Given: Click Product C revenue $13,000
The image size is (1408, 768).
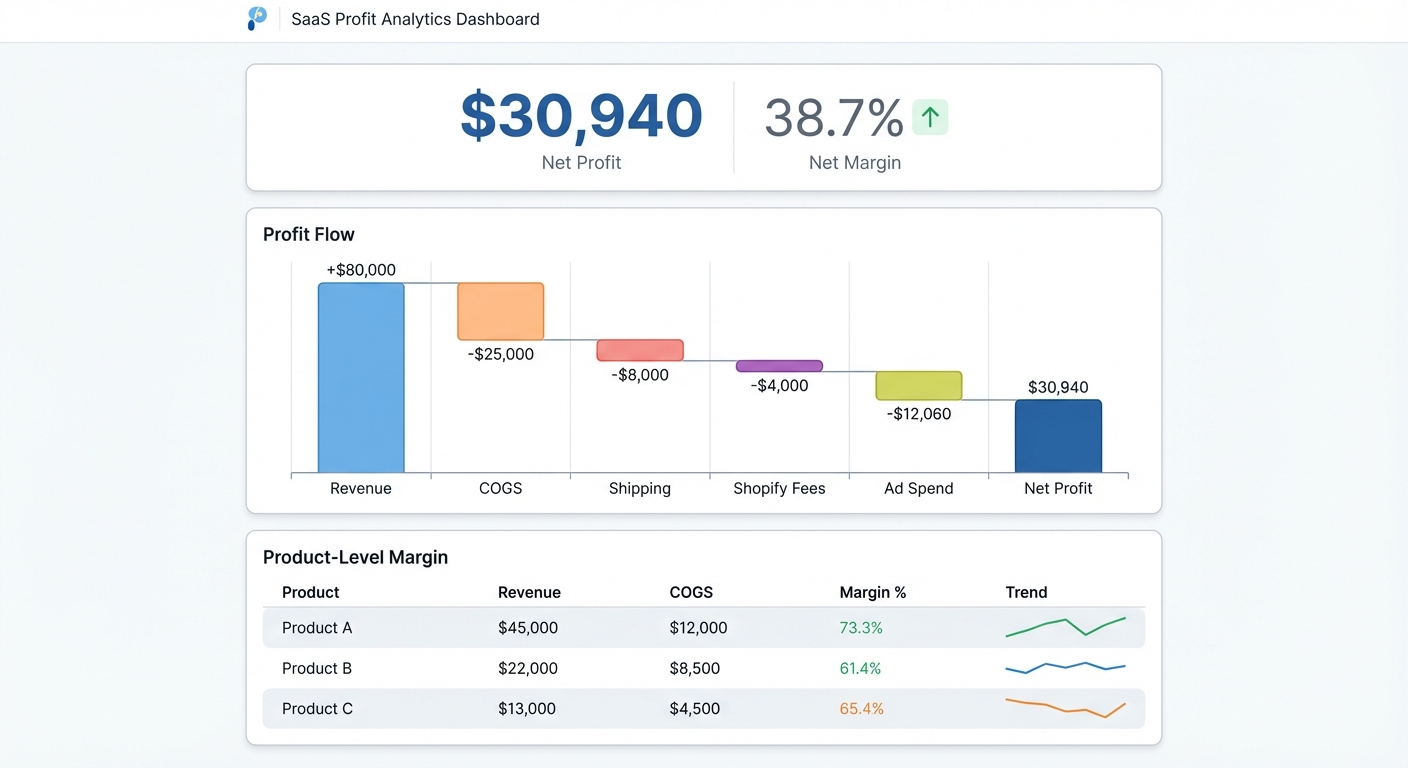Looking at the screenshot, I should (x=527, y=708).
